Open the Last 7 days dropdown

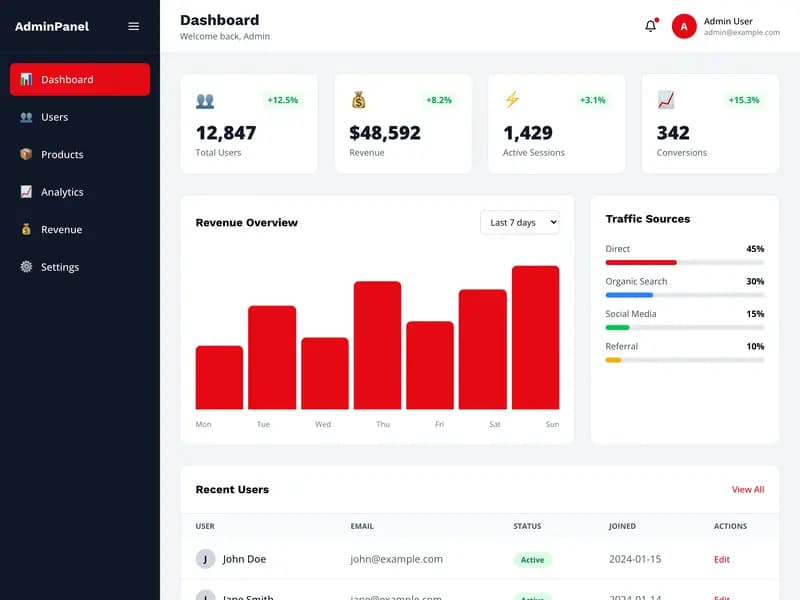(519, 223)
